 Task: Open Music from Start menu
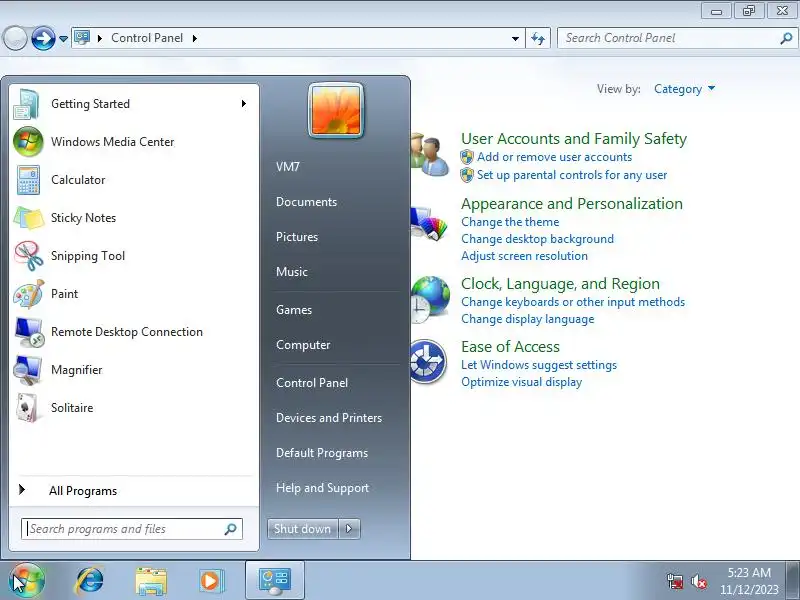pos(291,272)
